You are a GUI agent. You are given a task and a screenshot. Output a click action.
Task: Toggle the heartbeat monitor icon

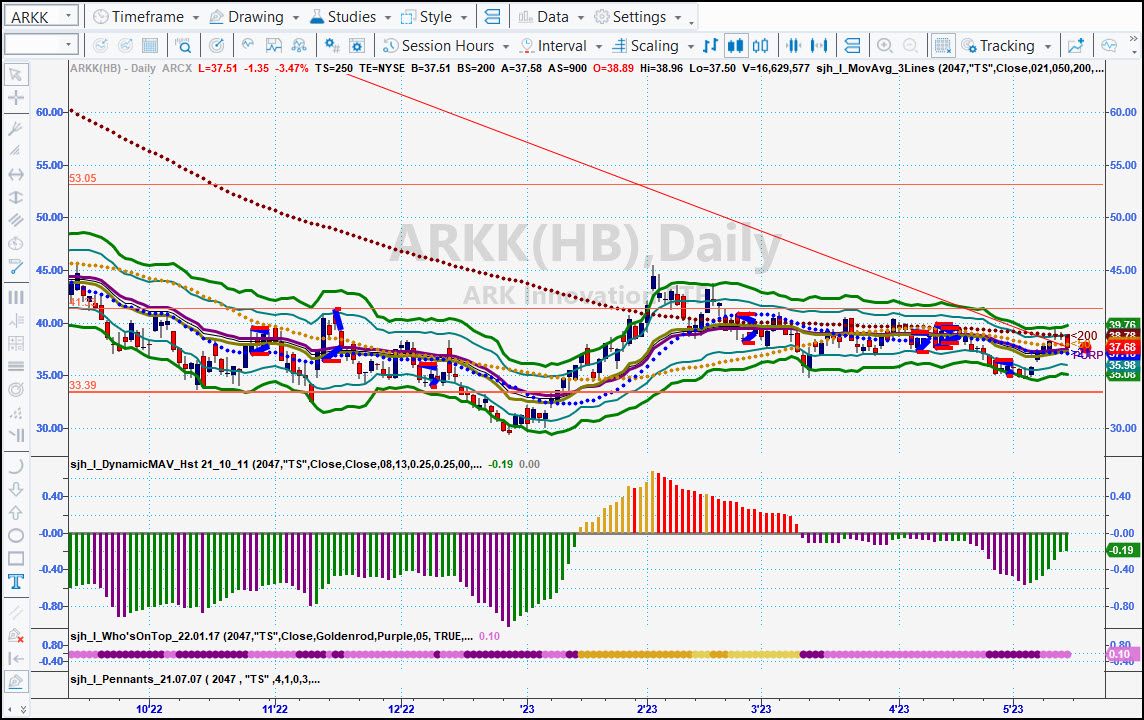1109,46
